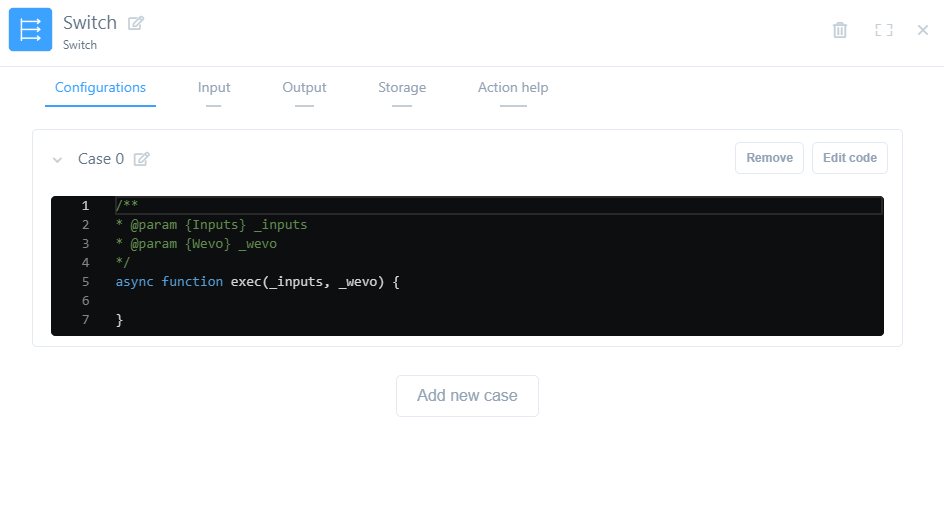944x510 pixels.
Task: Click line number 1 in editor gutter
Action: (x=85, y=206)
